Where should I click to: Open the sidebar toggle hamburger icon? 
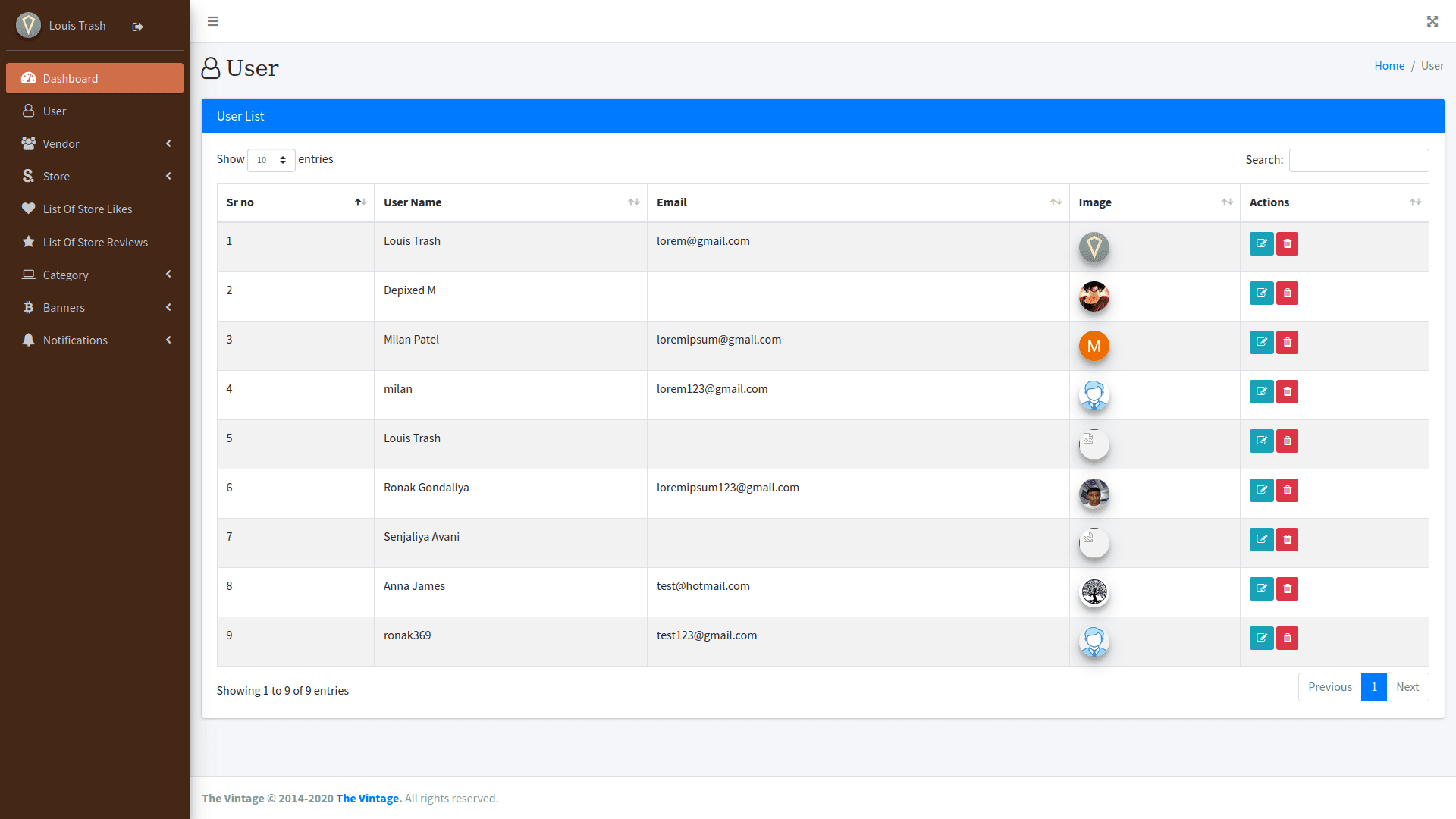tap(213, 21)
